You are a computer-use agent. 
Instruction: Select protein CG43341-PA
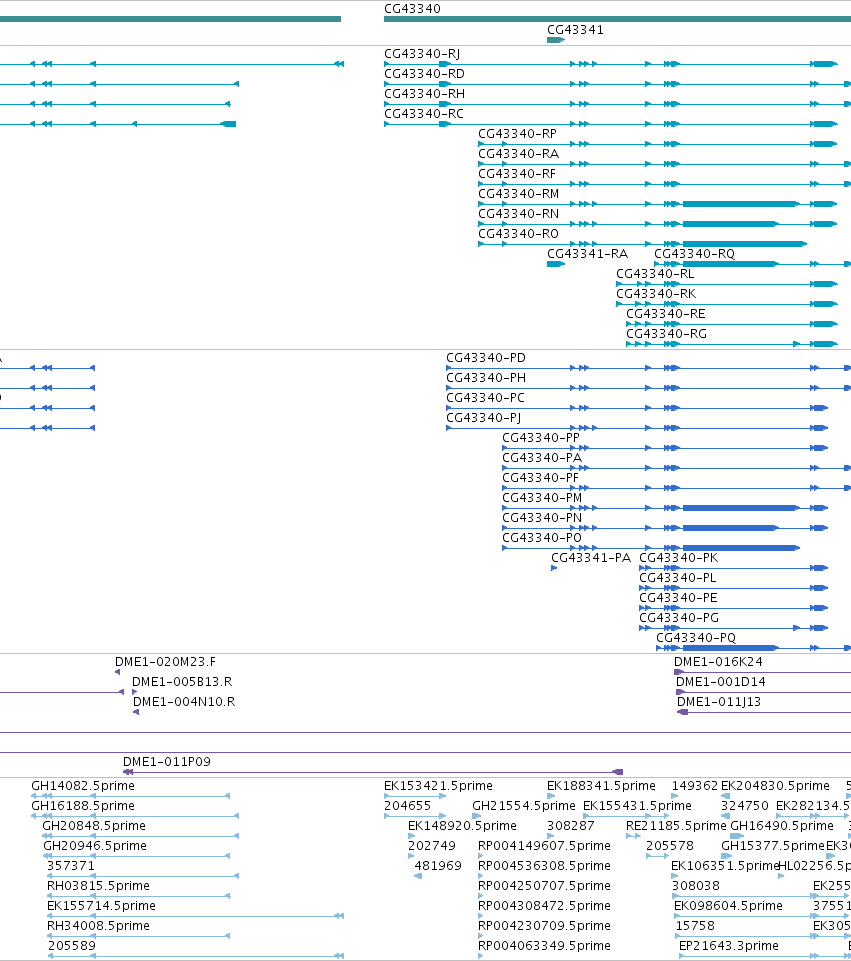point(591,558)
